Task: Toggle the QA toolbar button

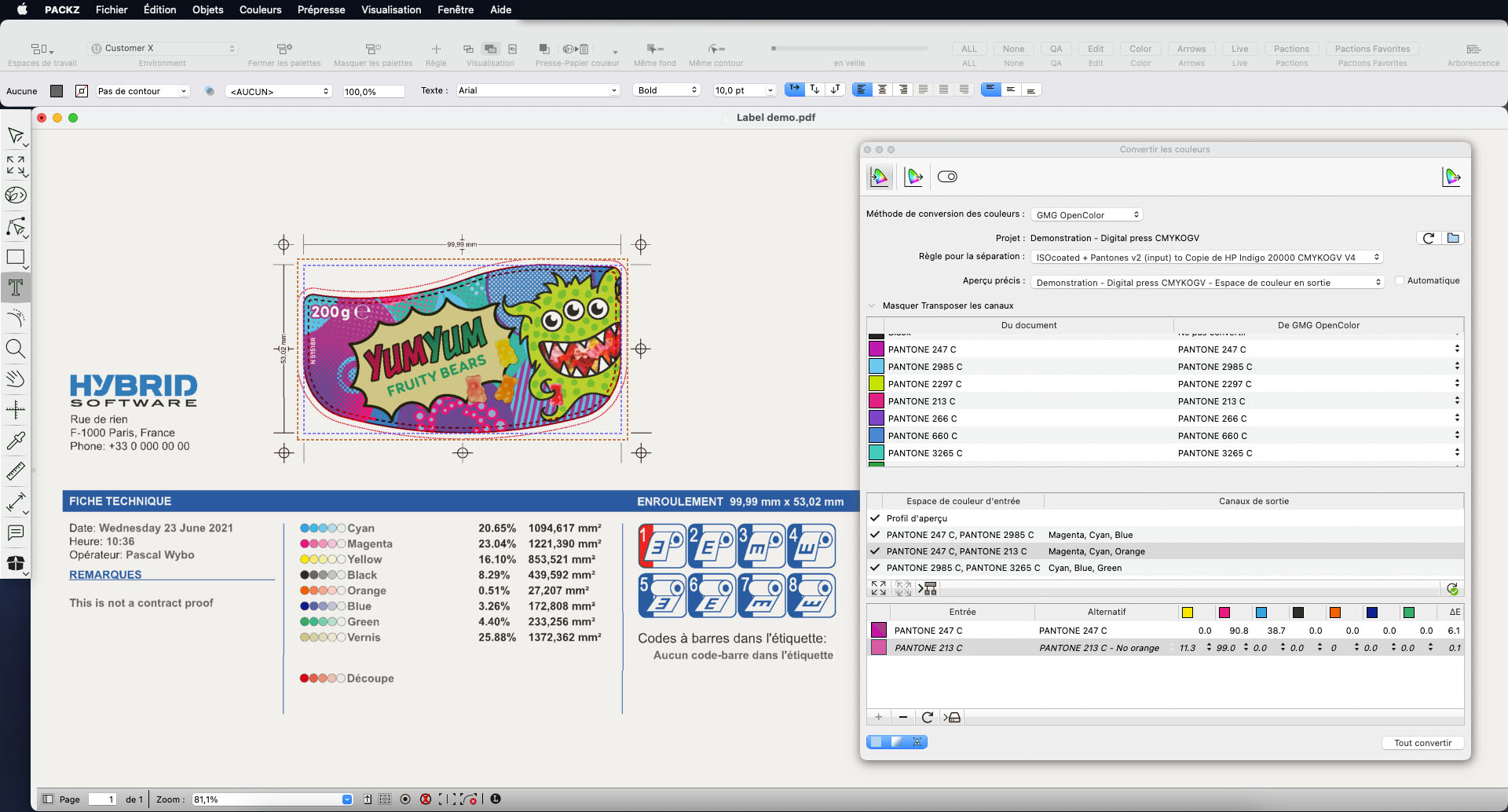Action: click(1056, 49)
